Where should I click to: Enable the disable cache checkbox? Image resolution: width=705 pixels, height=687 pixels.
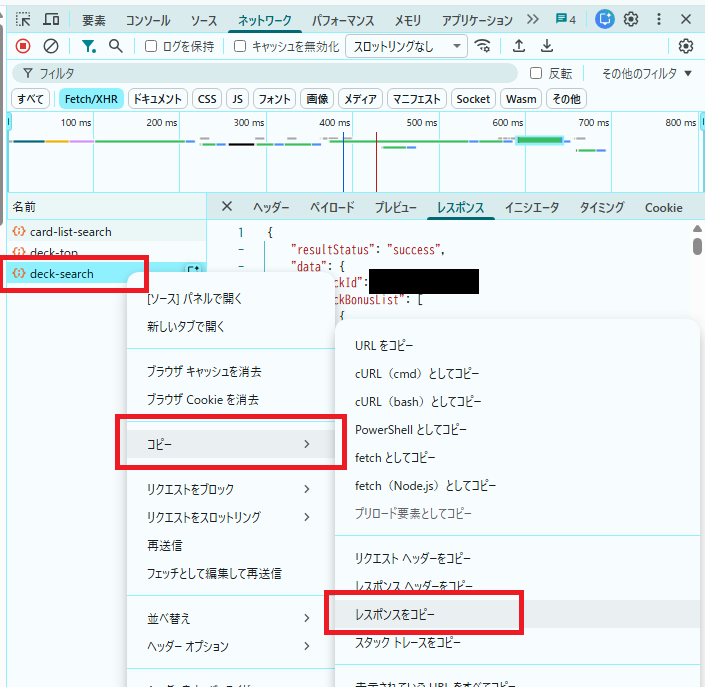point(240,46)
